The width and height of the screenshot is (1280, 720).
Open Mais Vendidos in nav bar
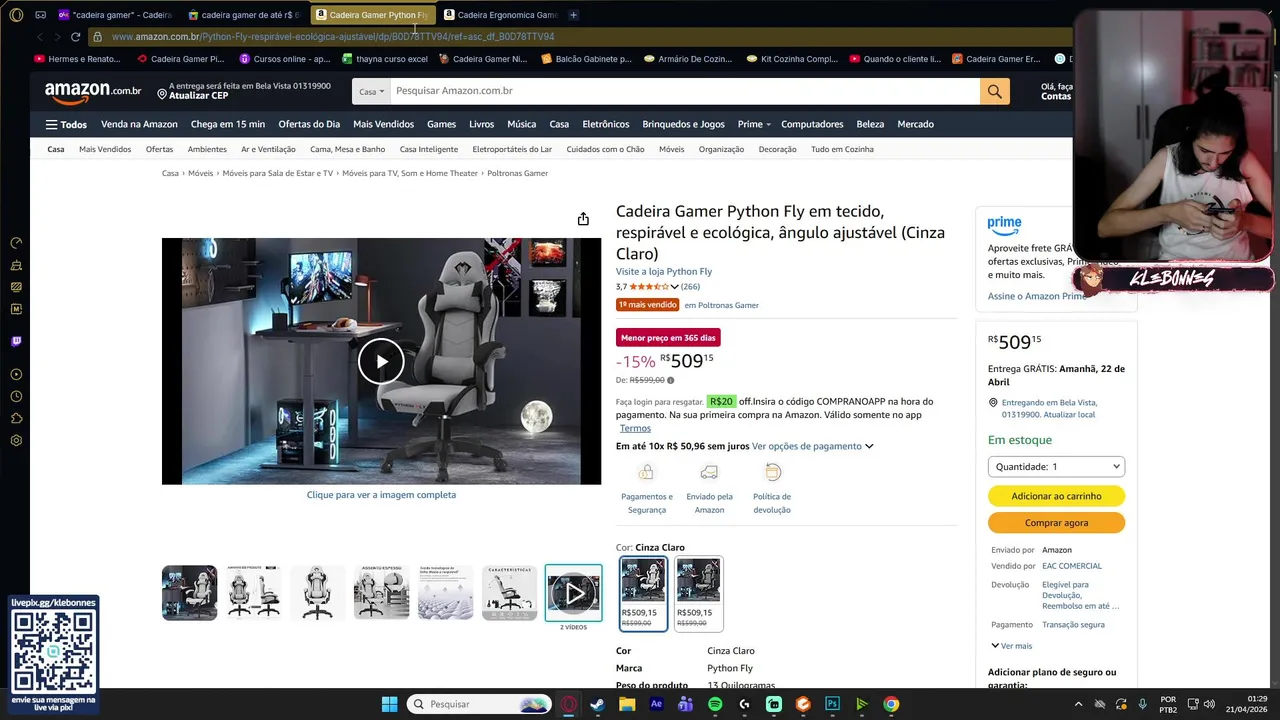[x=383, y=124]
